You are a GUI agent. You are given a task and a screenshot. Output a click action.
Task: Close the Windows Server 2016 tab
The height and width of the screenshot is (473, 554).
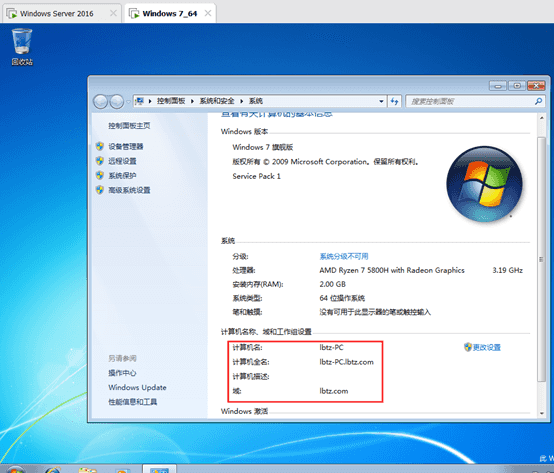tap(113, 13)
